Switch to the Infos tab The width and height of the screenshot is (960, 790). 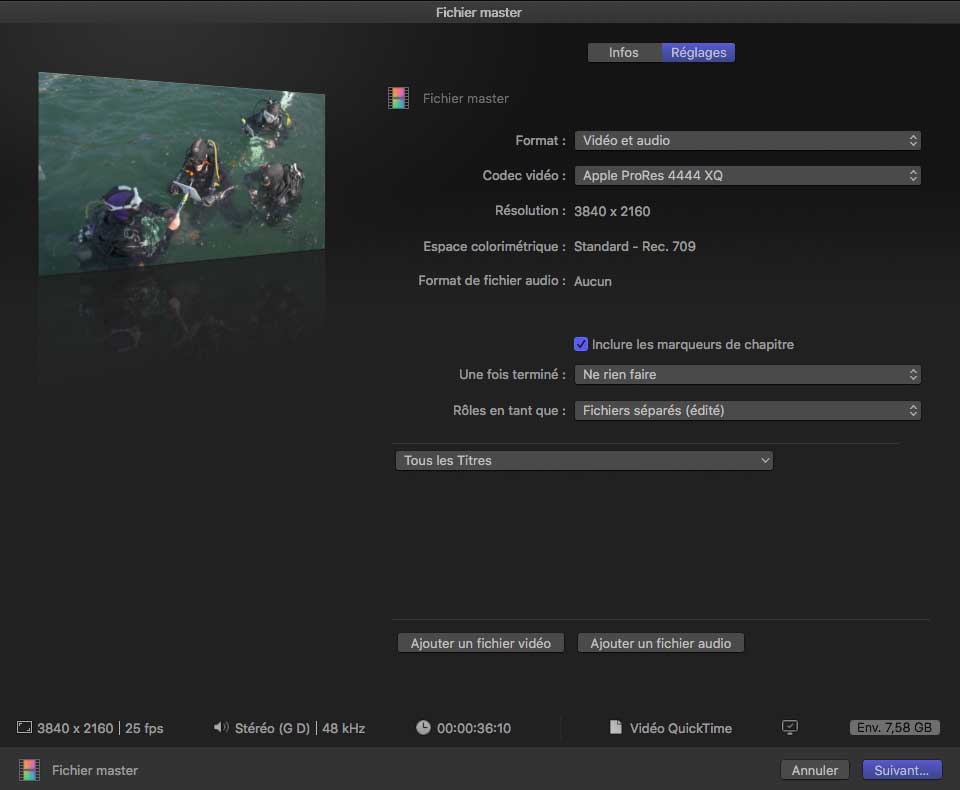coord(624,53)
